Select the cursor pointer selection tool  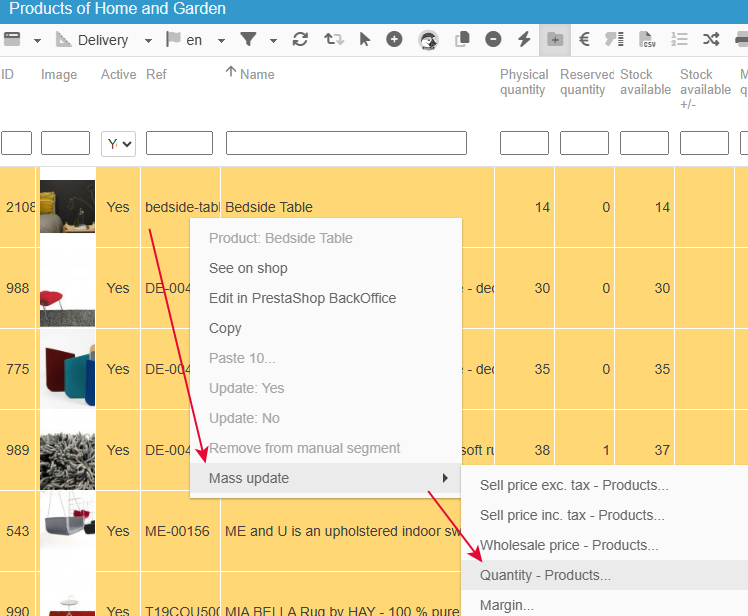coord(364,39)
